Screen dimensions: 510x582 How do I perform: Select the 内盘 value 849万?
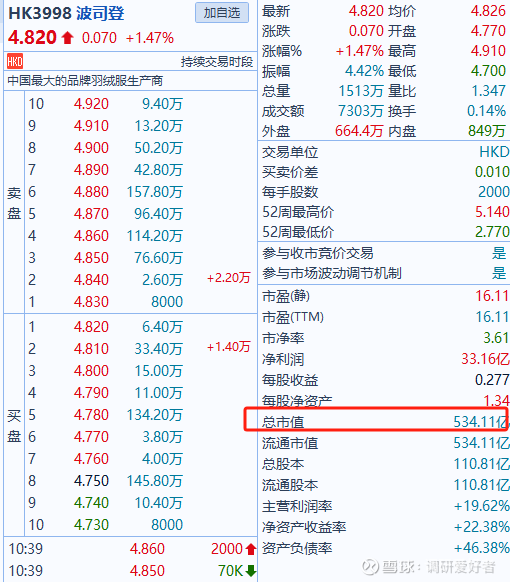tap(487, 131)
